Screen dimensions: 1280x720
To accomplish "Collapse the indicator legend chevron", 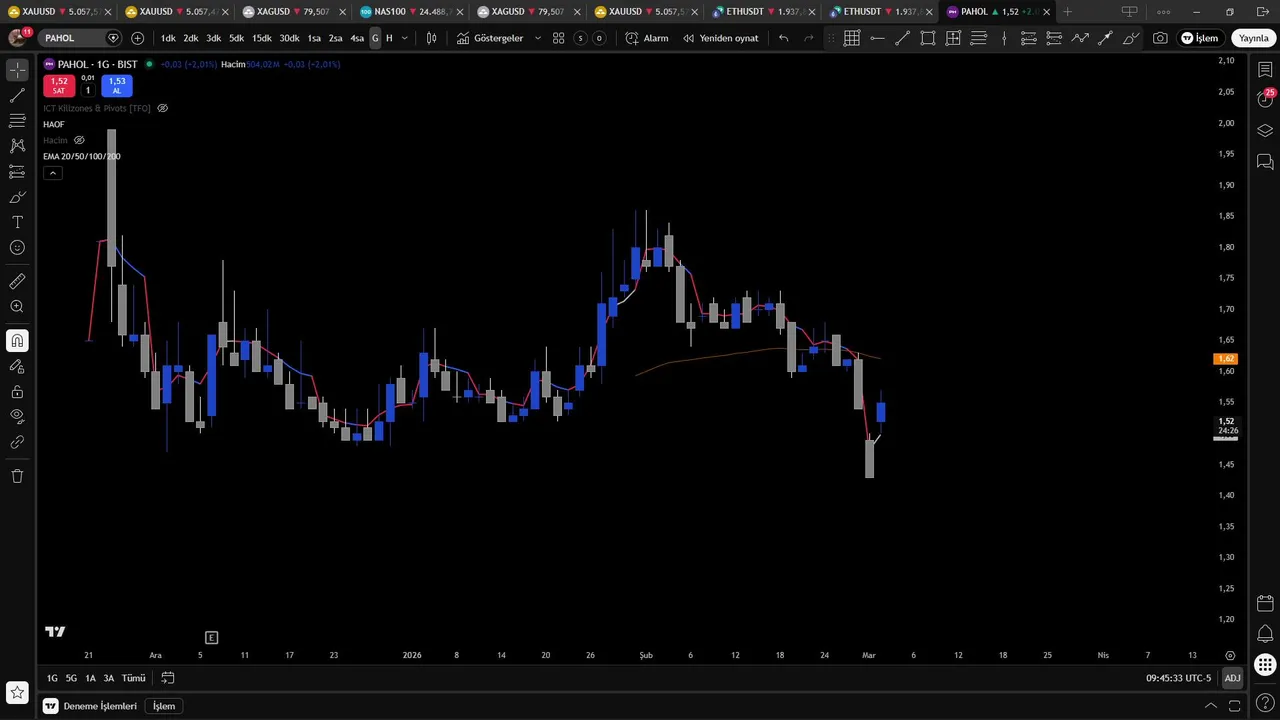I will (52, 173).
